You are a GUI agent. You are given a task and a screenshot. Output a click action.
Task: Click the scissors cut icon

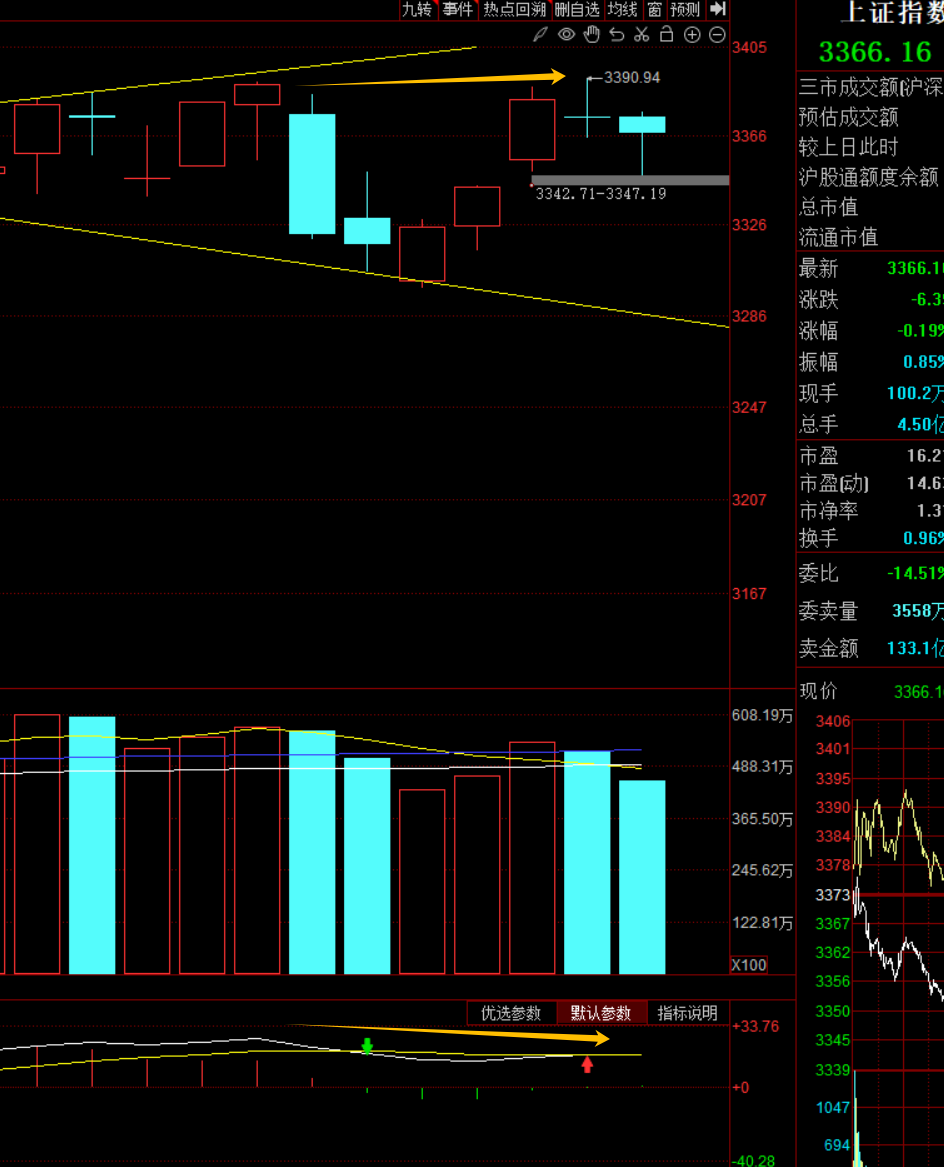[x=641, y=35]
